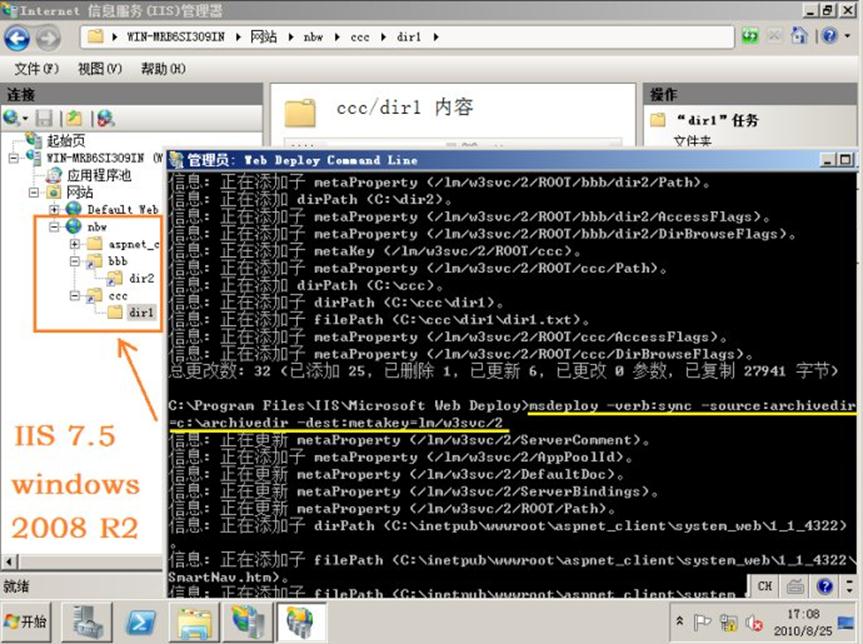Click the Save icon in the Connections toolbar
This screenshot has height=644, width=863.
point(44,118)
